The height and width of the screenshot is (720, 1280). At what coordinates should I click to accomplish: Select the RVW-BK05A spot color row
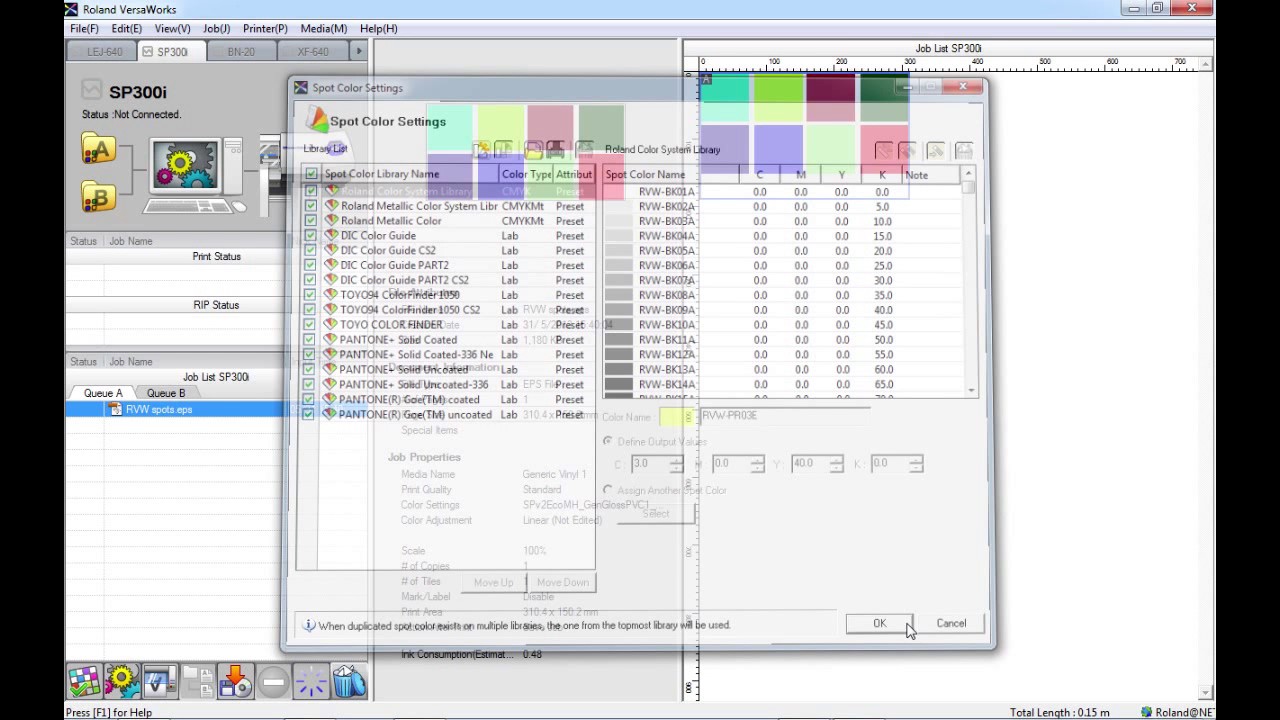(783, 251)
